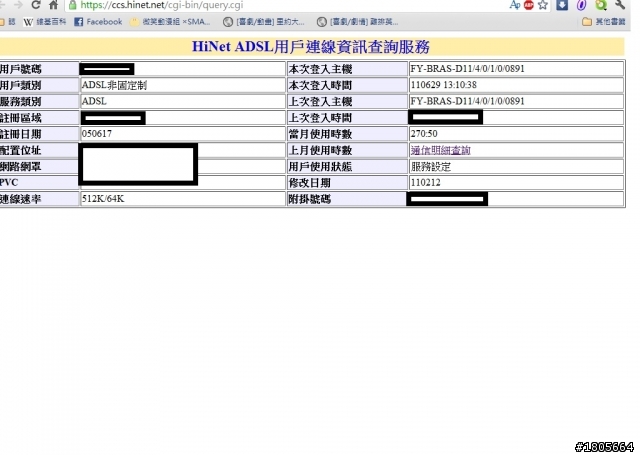Click the 本次登入時間 label cell

[347, 85]
